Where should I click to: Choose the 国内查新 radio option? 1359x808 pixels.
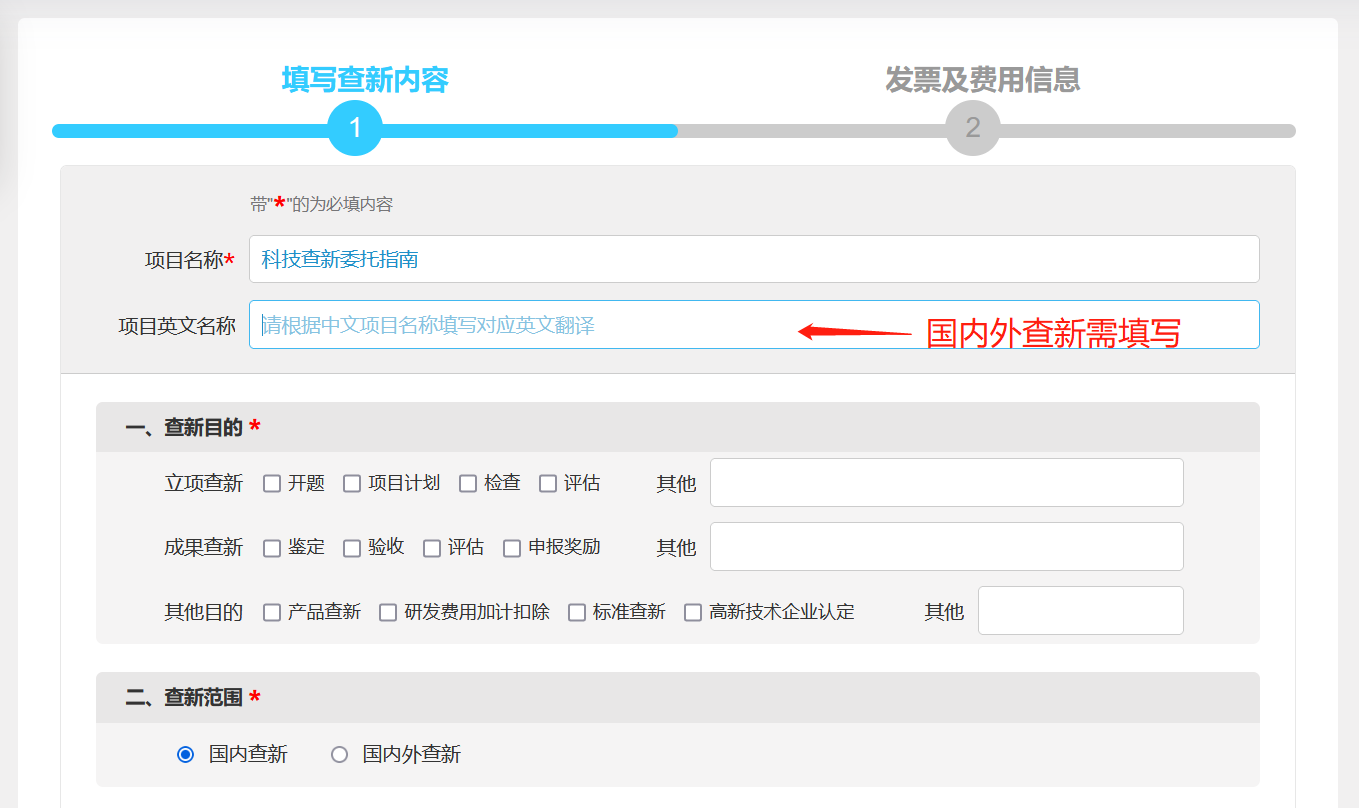[x=185, y=755]
